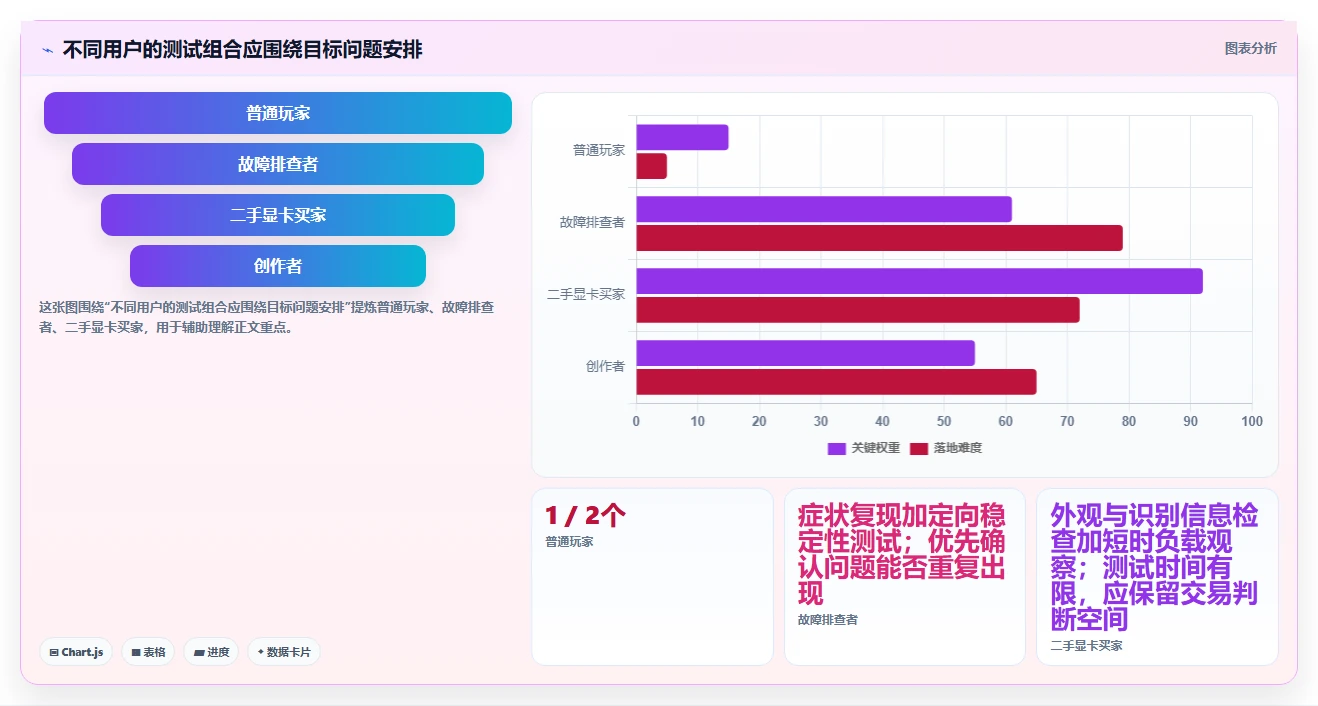The image size is (1318, 706).
Task: Click 普通玩家 red 落地难度 bar
Action: 651,166
